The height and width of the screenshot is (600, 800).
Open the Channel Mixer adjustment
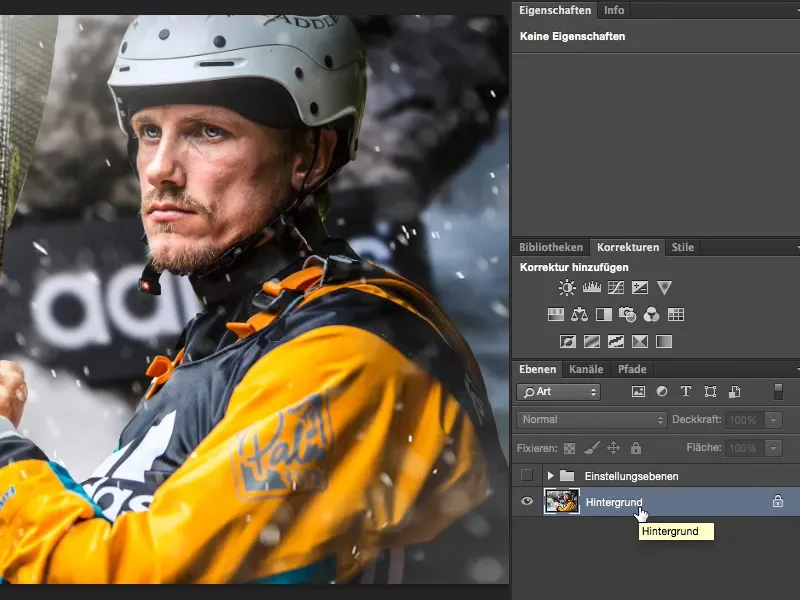651,314
